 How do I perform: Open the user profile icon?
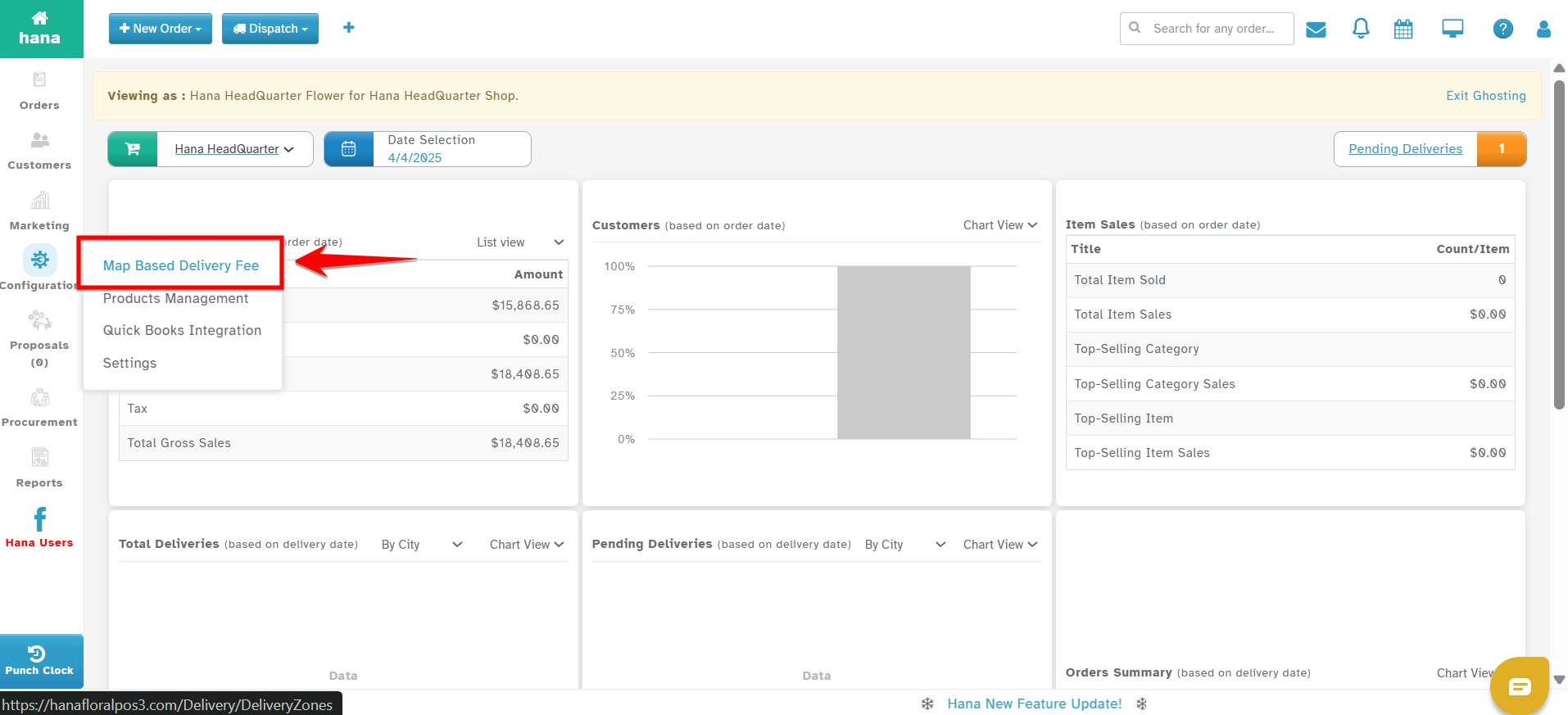pyautogui.click(x=1543, y=29)
